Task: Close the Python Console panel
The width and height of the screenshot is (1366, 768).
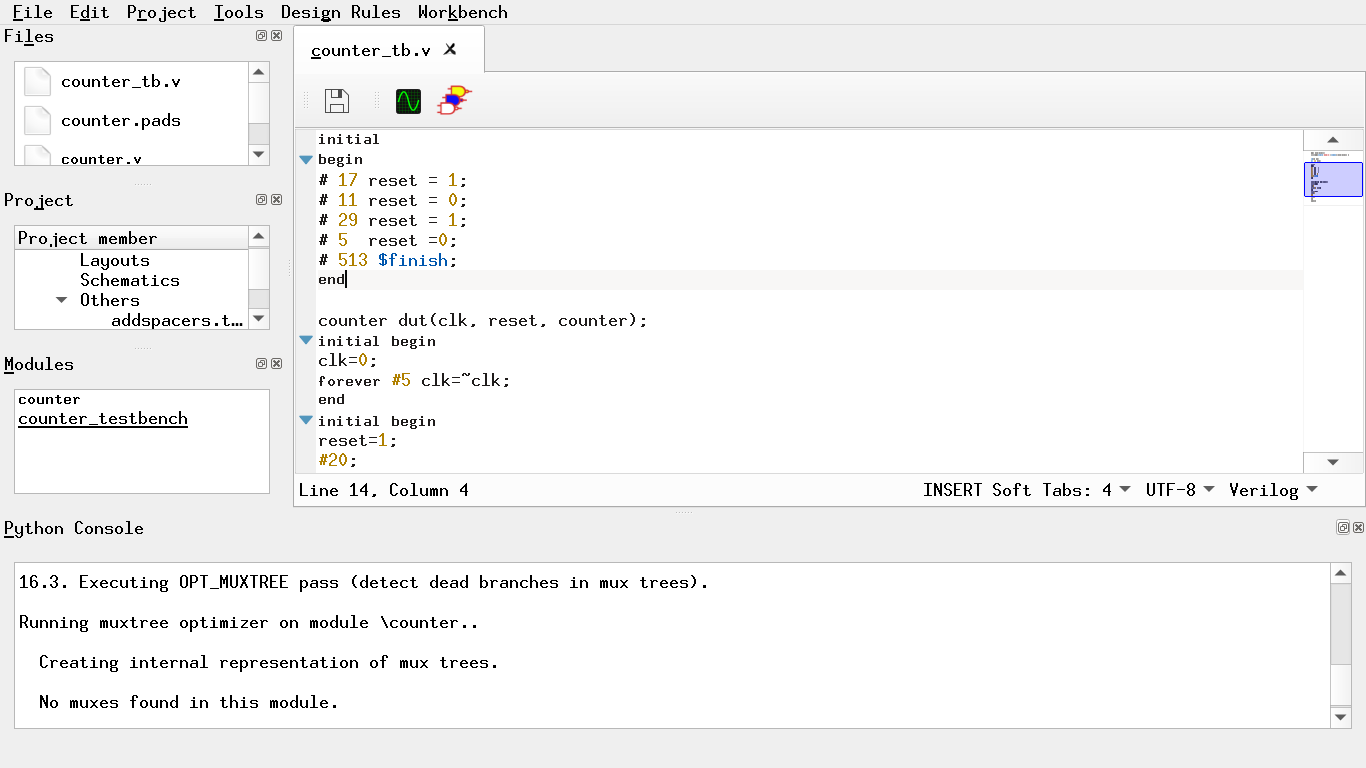Action: [x=1358, y=527]
